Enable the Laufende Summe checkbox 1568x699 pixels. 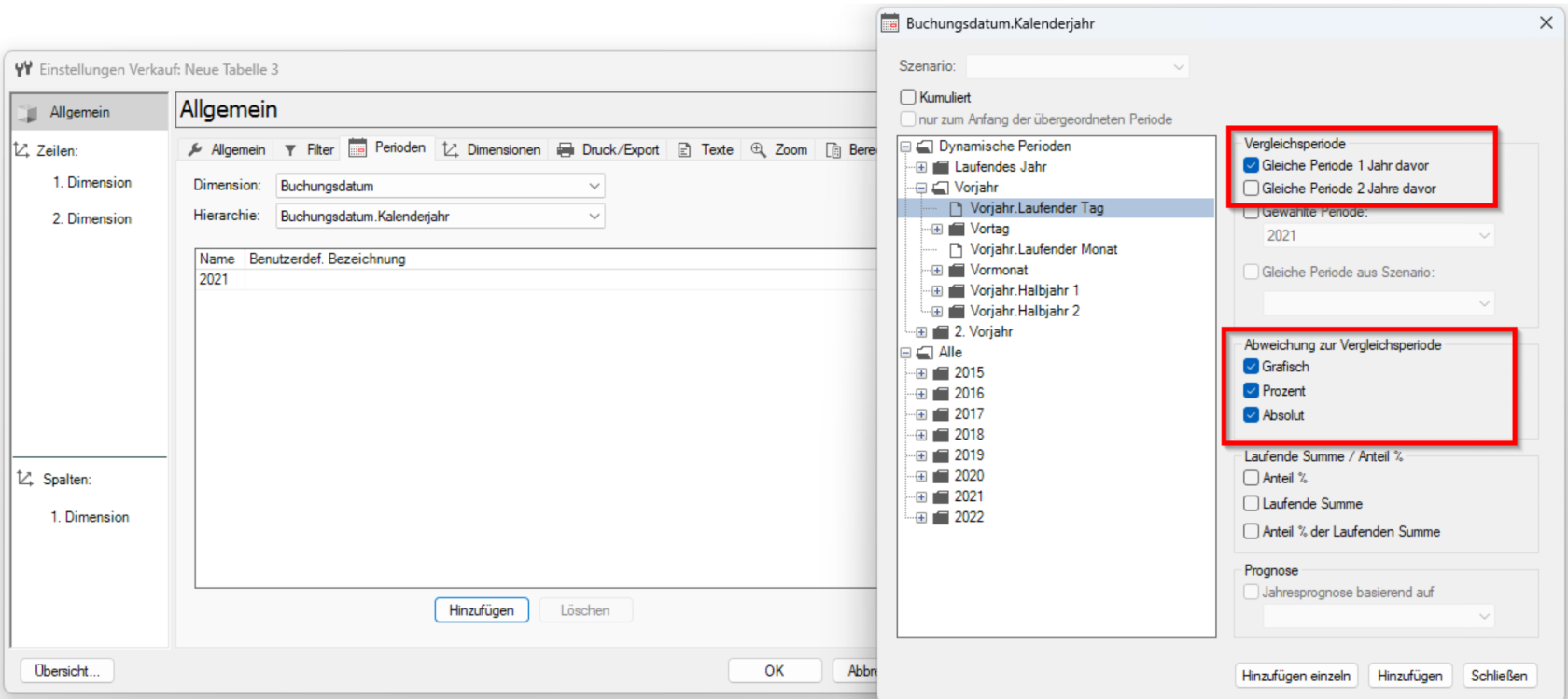click(x=1252, y=504)
